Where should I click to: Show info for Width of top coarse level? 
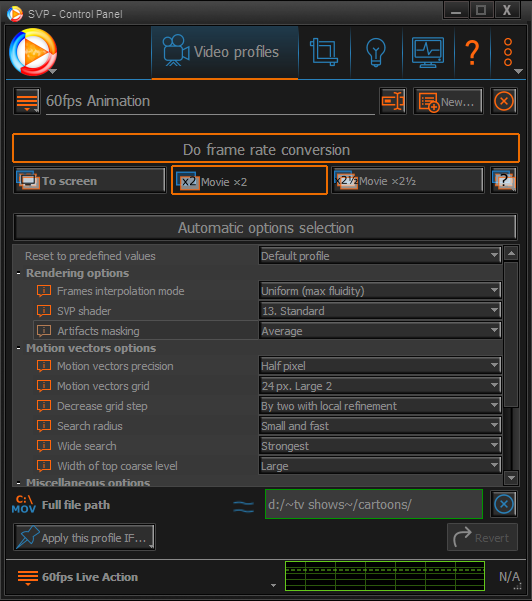click(44, 466)
